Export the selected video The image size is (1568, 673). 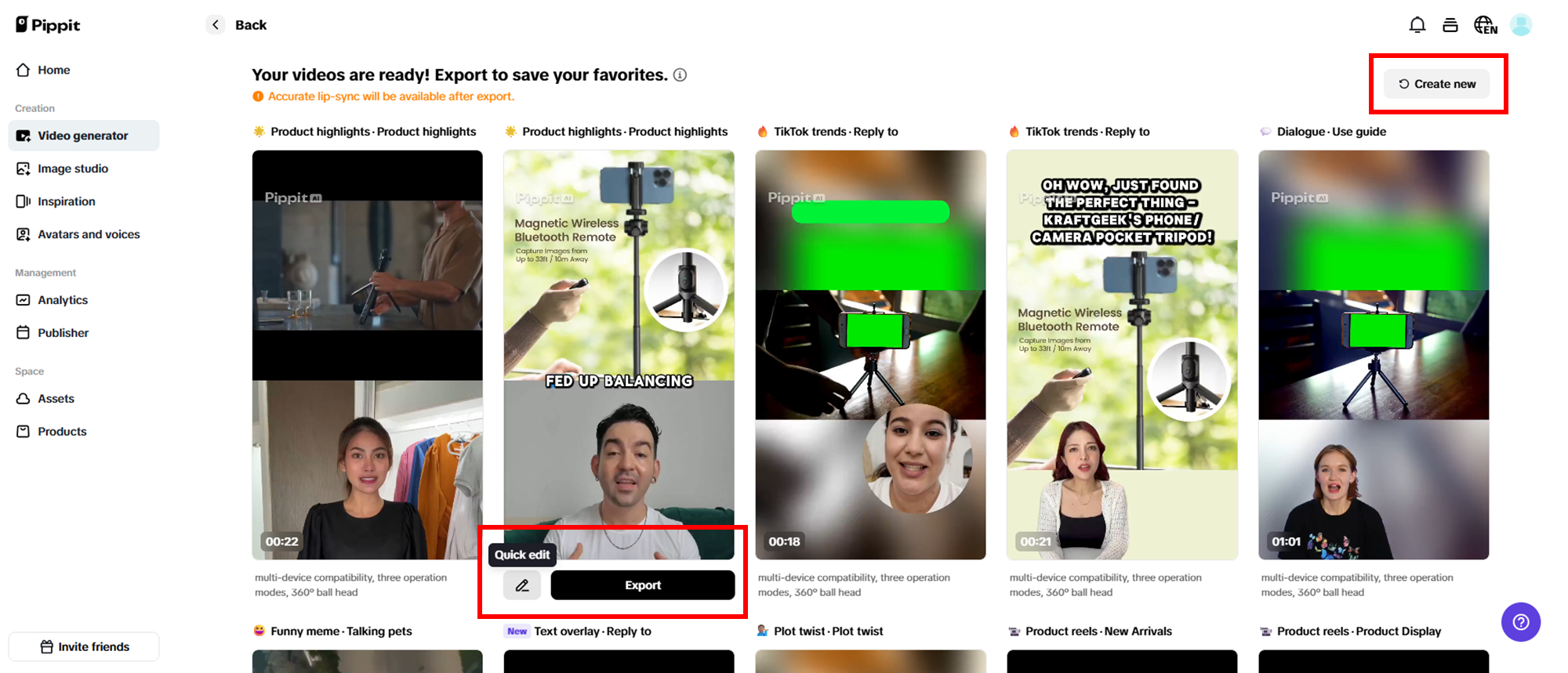tap(642, 585)
